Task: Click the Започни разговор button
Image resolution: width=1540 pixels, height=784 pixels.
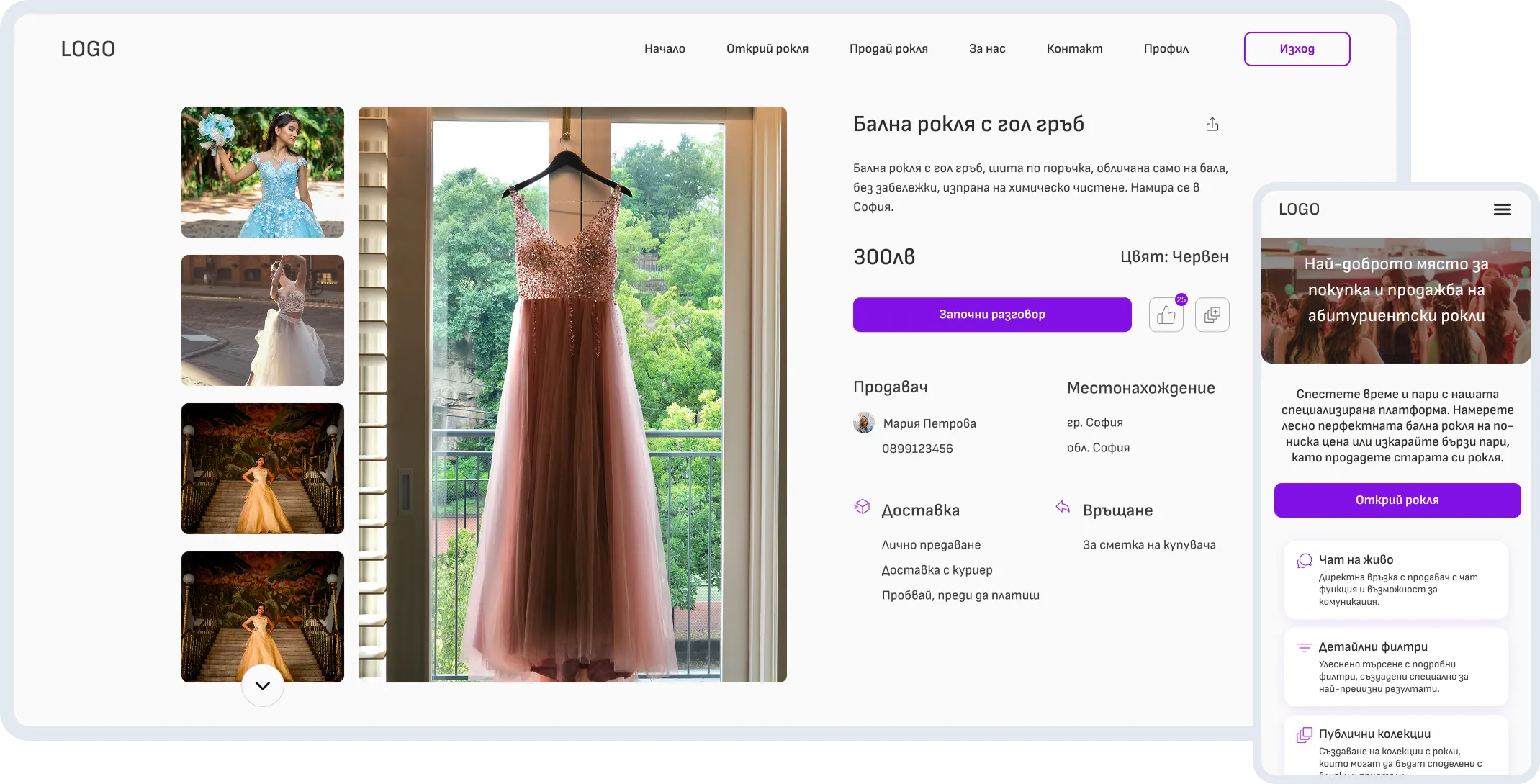Action: (x=992, y=315)
